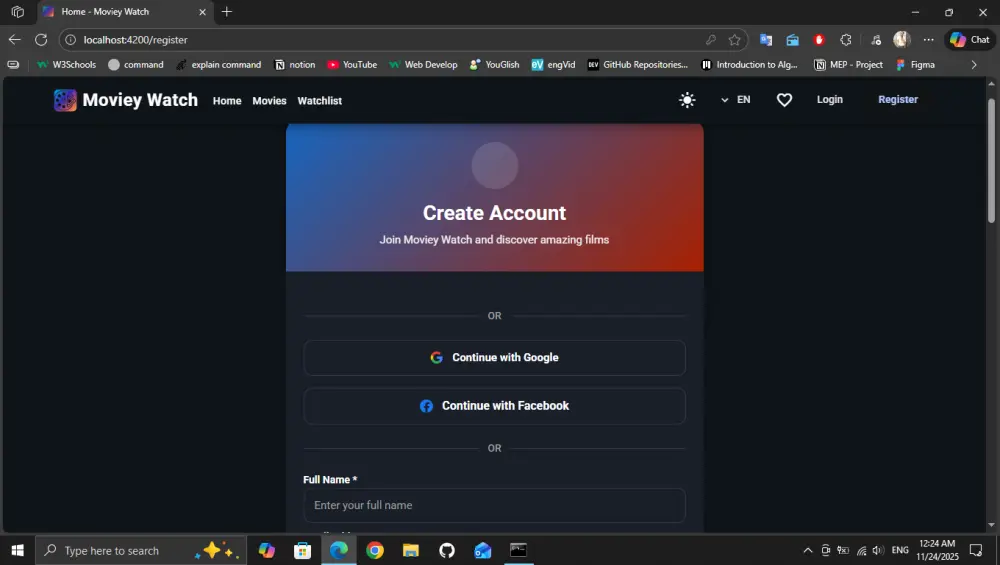Open the Introduction to Alg... bookmark
This screenshot has height=565, width=1000.
749,64
